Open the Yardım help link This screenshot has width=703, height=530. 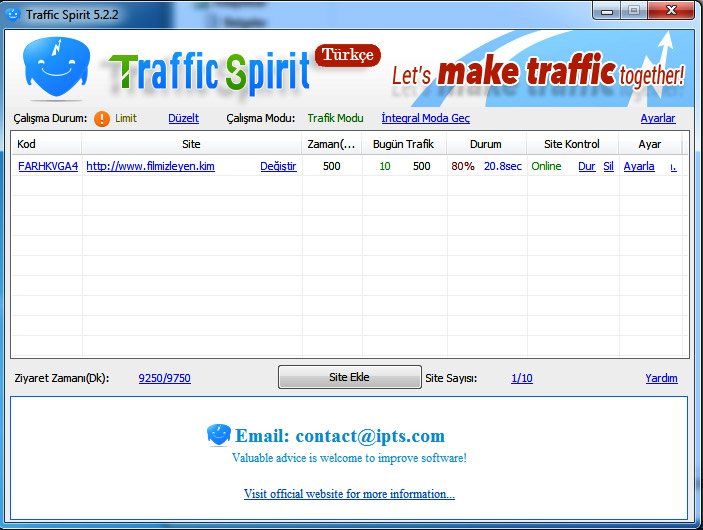(661, 378)
